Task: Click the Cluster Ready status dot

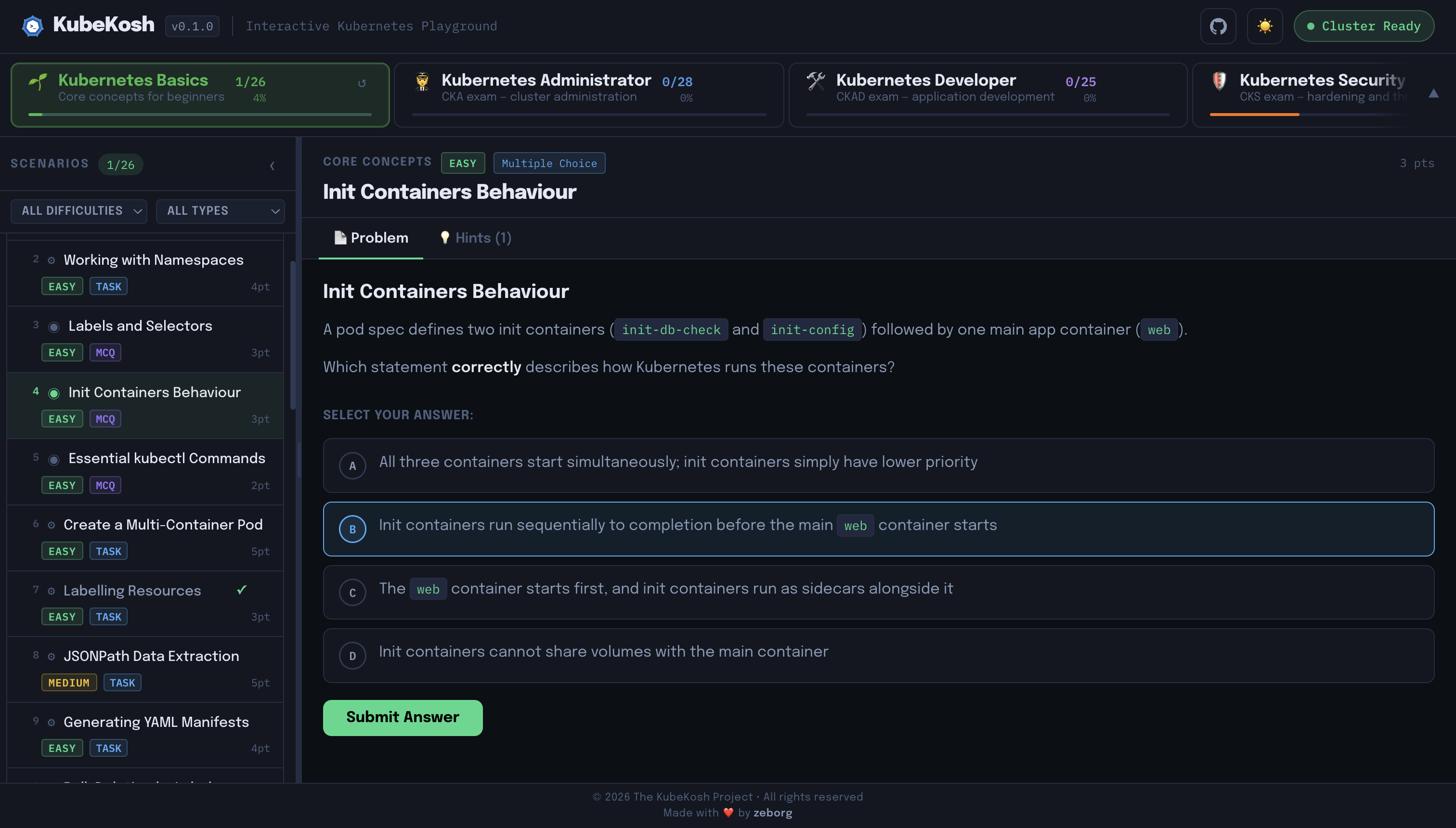Action: tap(1311, 26)
